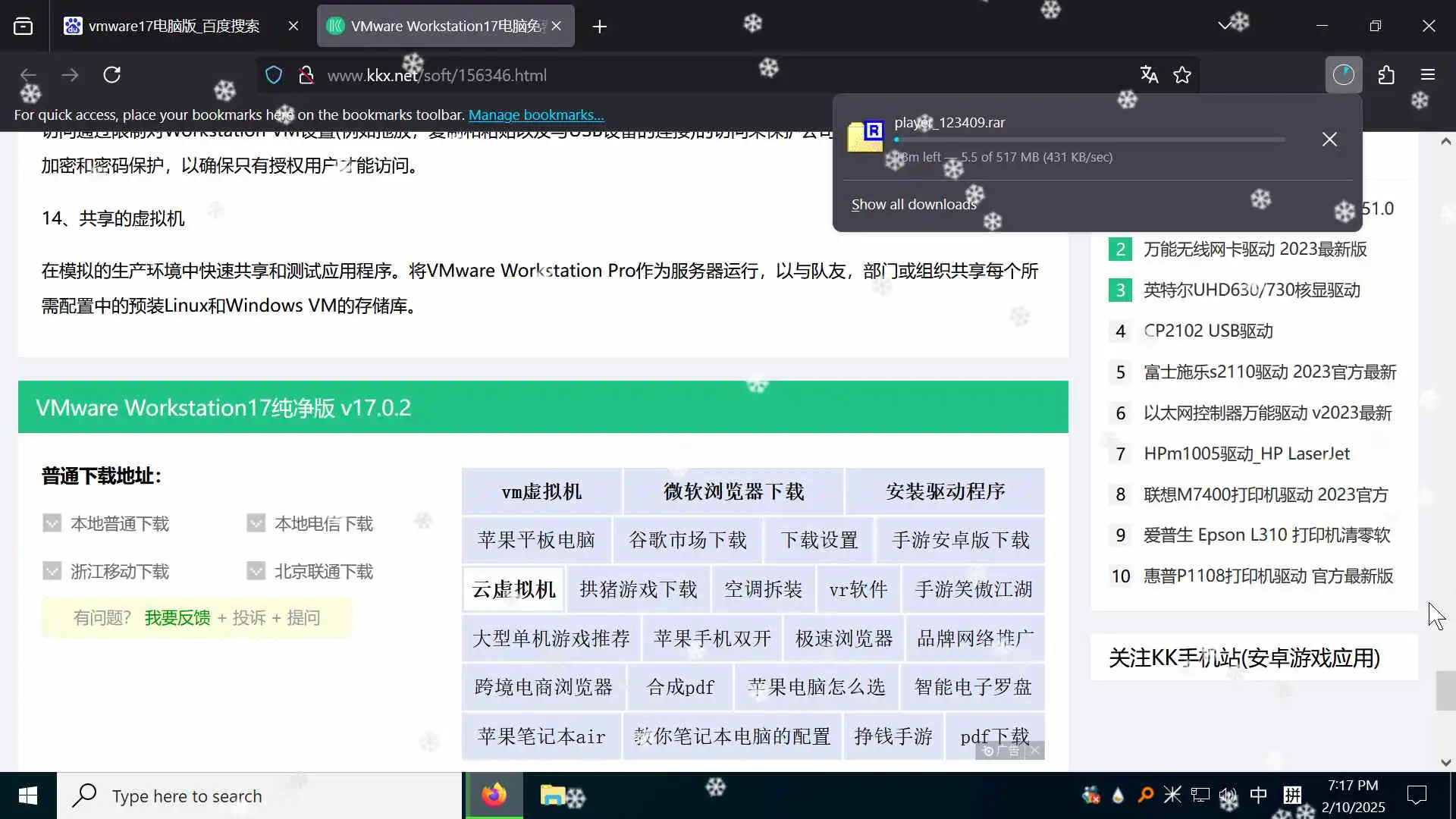This screenshot has width=1456, height=819.
Task: Open the Firefox hamburger application menu
Action: click(x=1428, y=75)
